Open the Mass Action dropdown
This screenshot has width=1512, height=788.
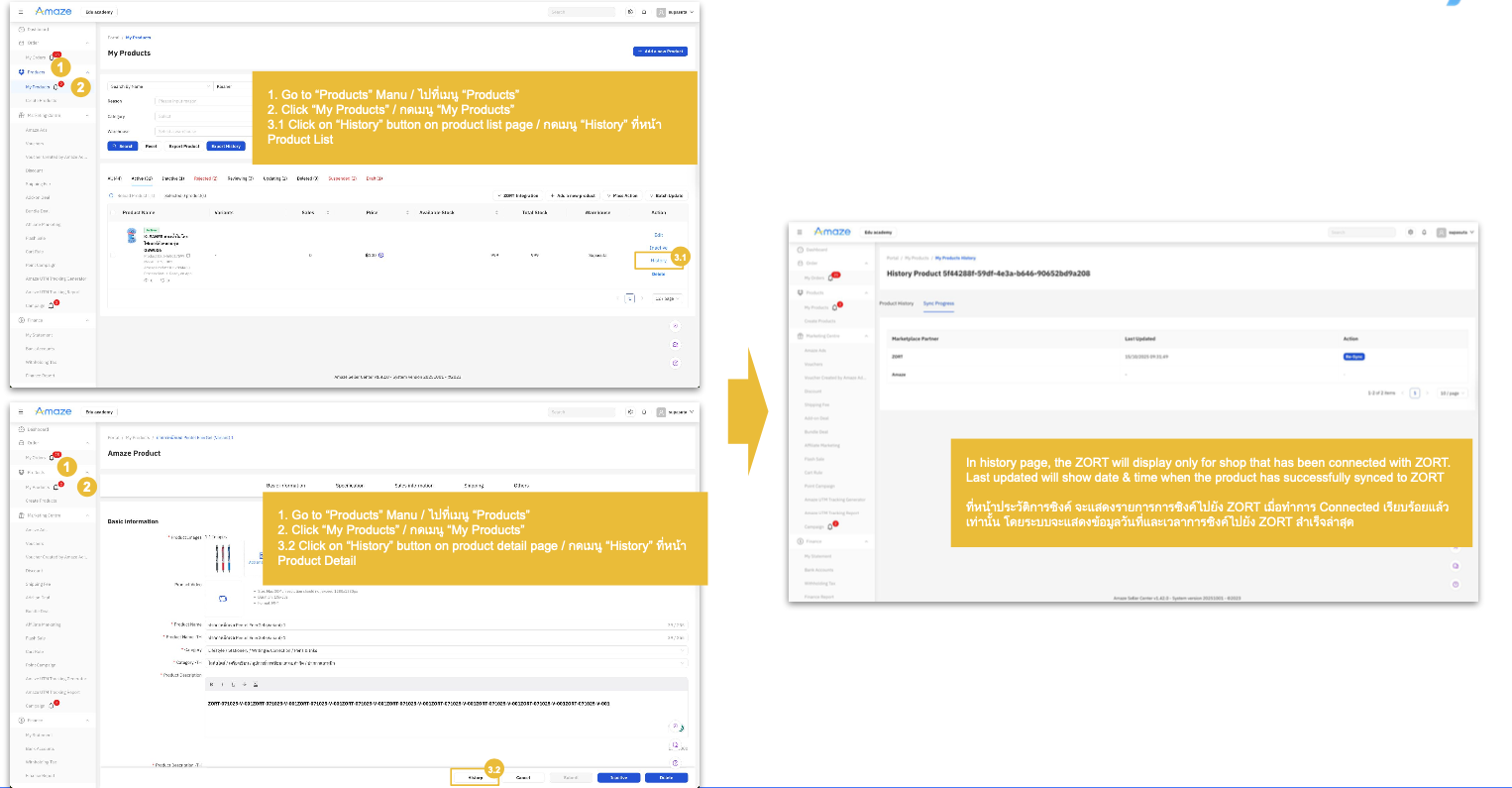tap(623, 196)
